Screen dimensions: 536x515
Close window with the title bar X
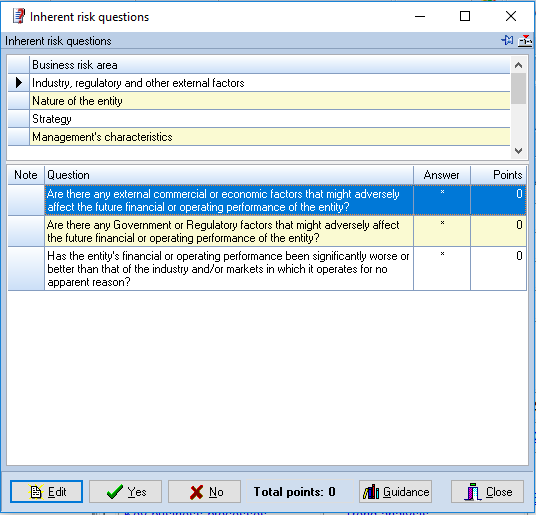511,16
